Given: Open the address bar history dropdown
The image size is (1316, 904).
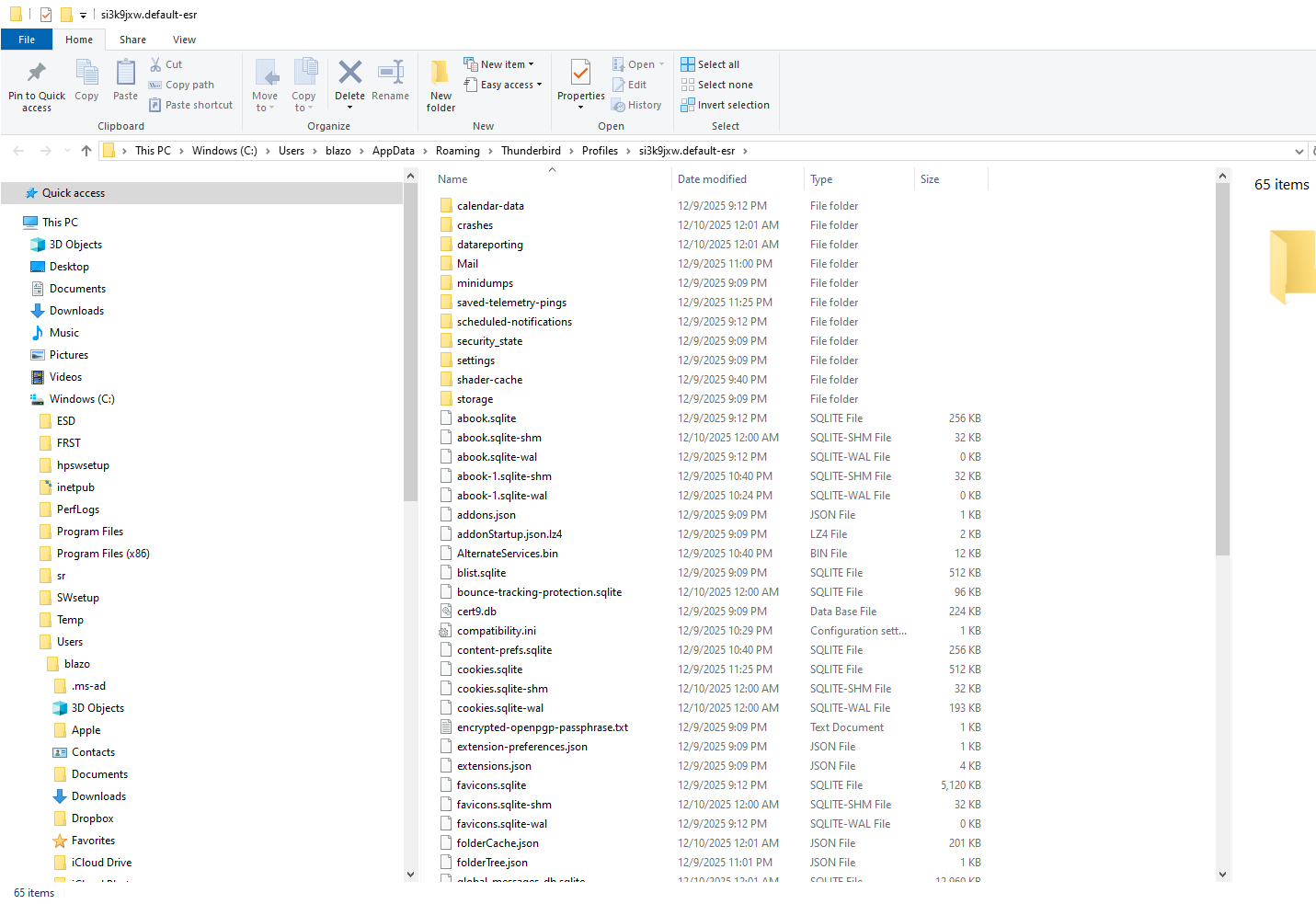Looking at the screenshot, I should [x=1299, y=151].
